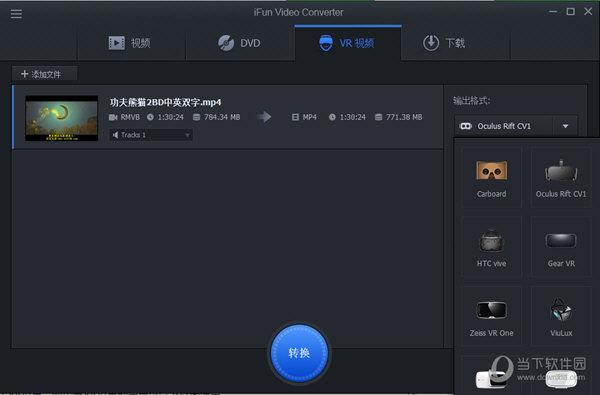
Task: Click the Kung Fu Panda video thumbnail
Action: 62,118
